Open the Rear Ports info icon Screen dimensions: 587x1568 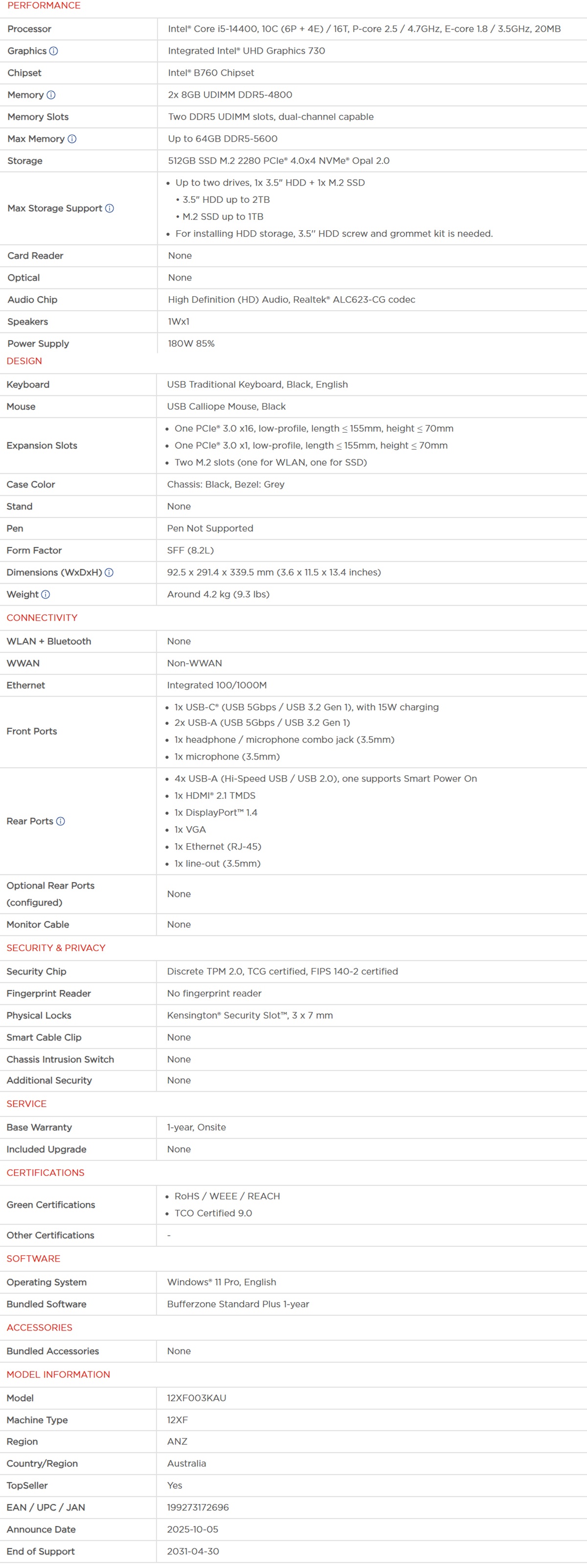pos(60,821)
